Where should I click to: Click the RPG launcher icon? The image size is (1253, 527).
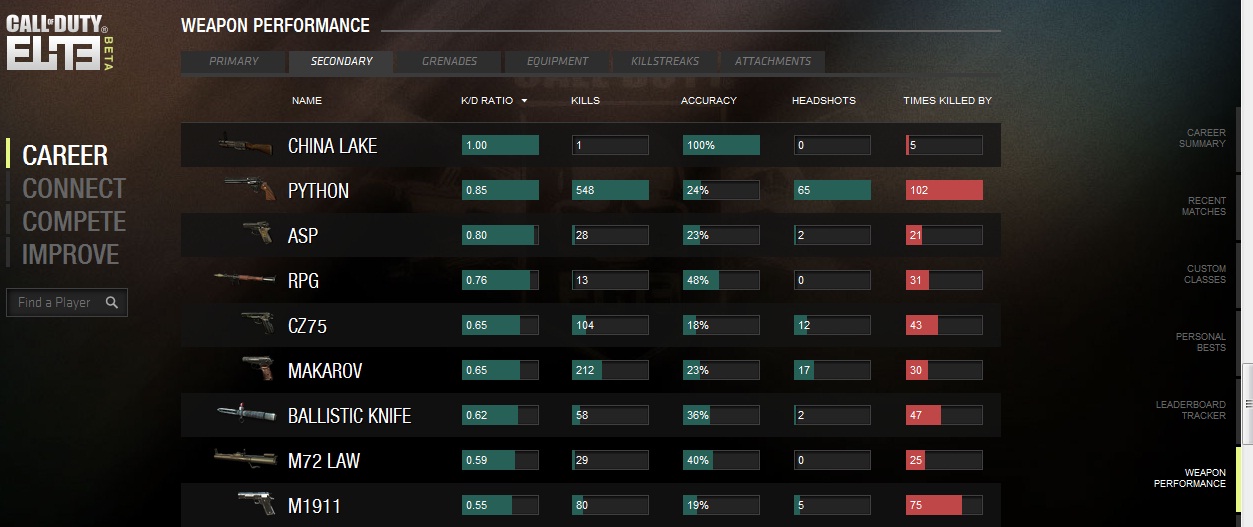click(243, 279)
